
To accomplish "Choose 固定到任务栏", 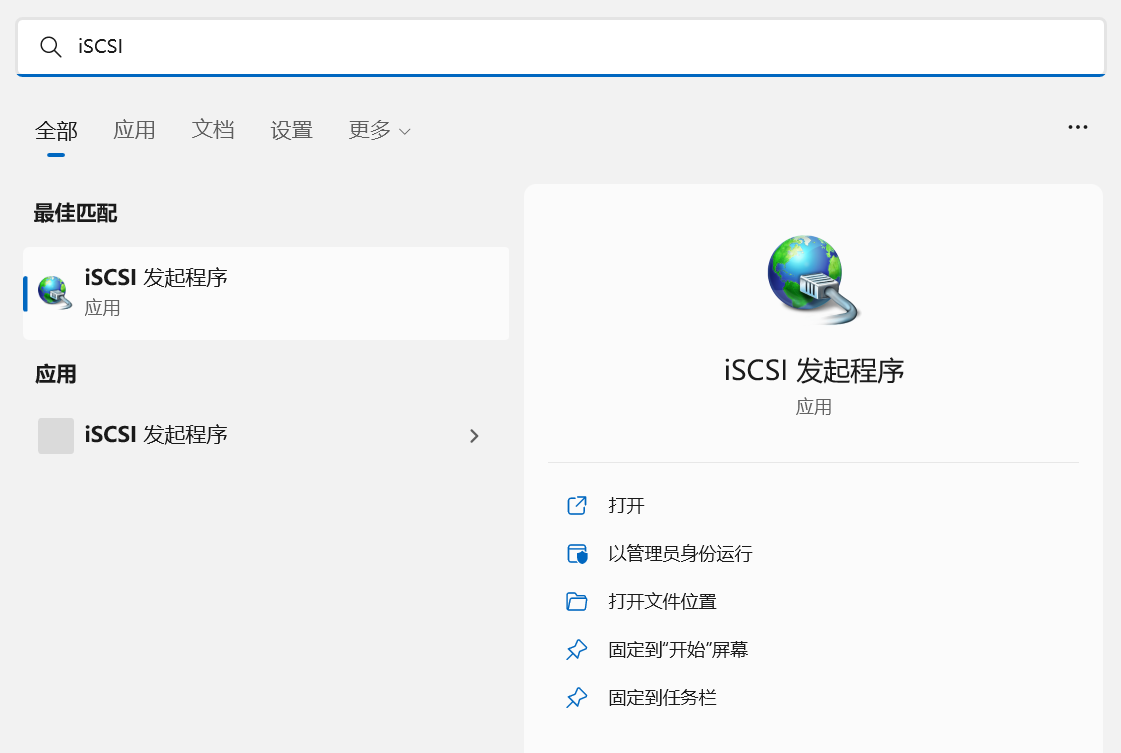I will coord(662,697).
